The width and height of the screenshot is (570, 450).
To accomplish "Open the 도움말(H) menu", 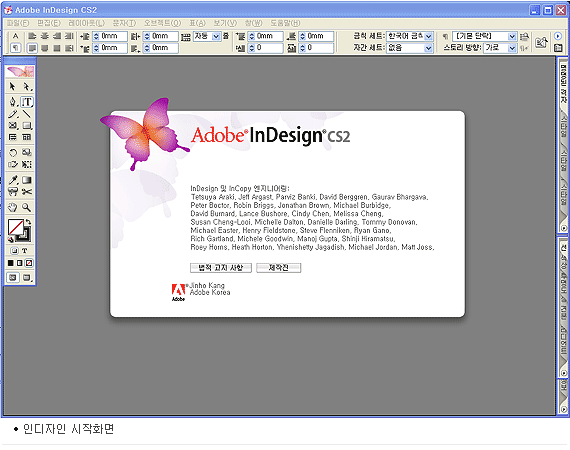I will click(x=285, y=23).
